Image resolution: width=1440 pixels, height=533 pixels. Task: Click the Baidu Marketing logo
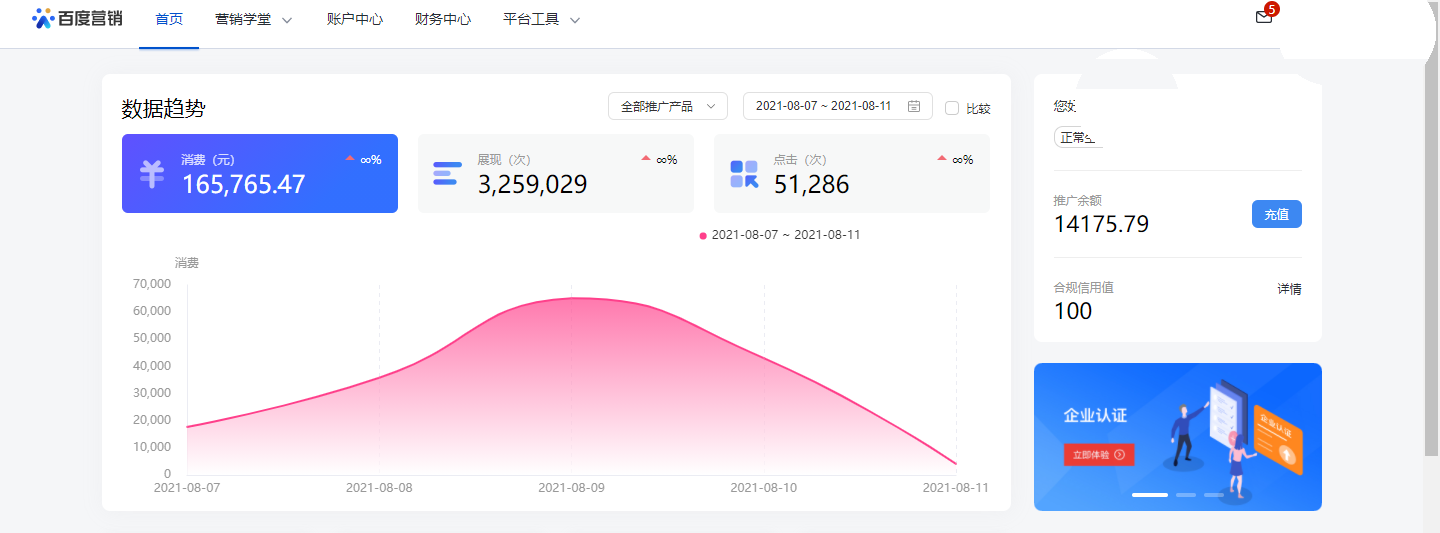(77, 18)
